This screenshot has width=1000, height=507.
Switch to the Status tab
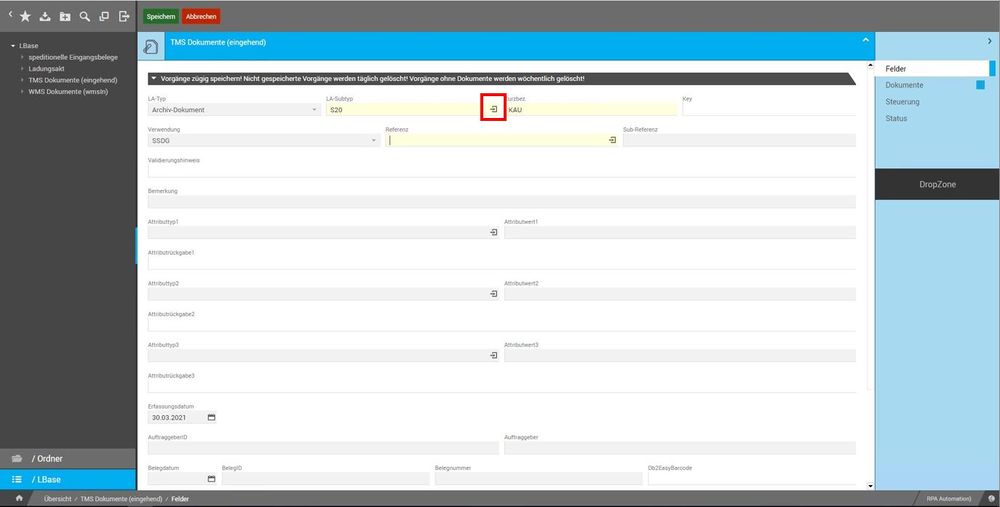896,118
